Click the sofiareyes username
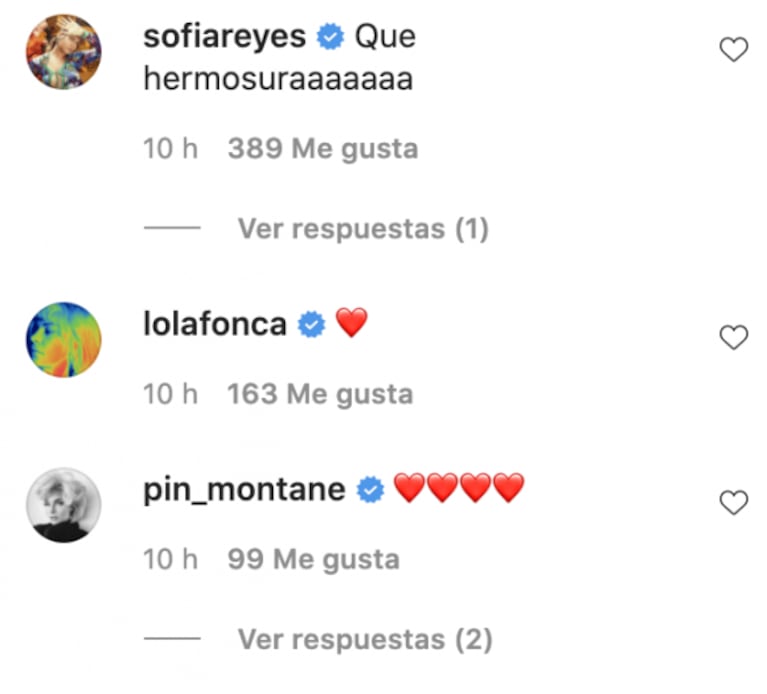 coord(225,37)
